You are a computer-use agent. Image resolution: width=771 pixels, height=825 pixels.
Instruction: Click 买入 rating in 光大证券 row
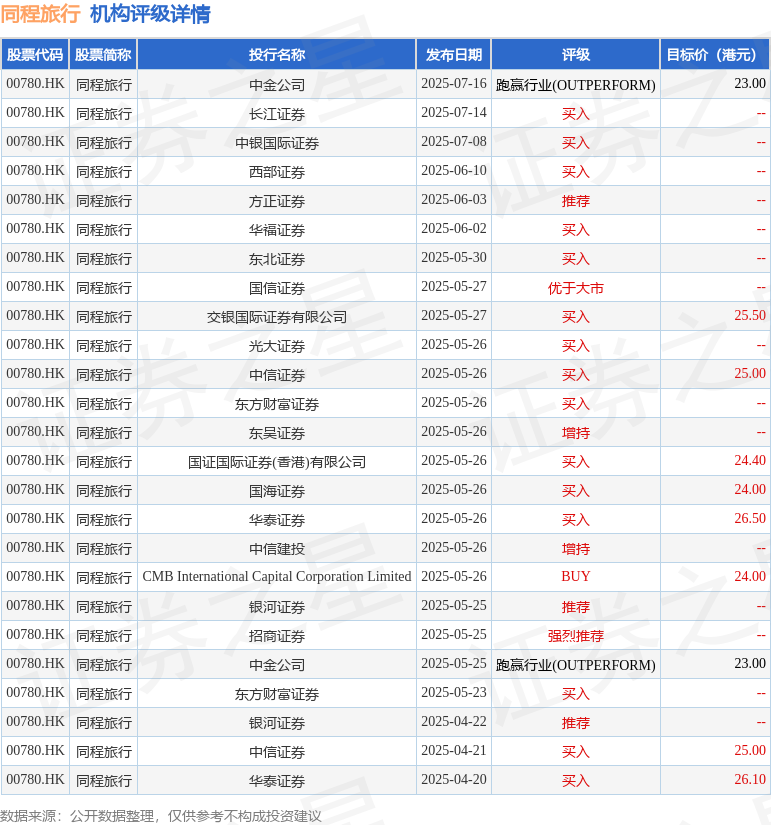[x=576, y=346]
